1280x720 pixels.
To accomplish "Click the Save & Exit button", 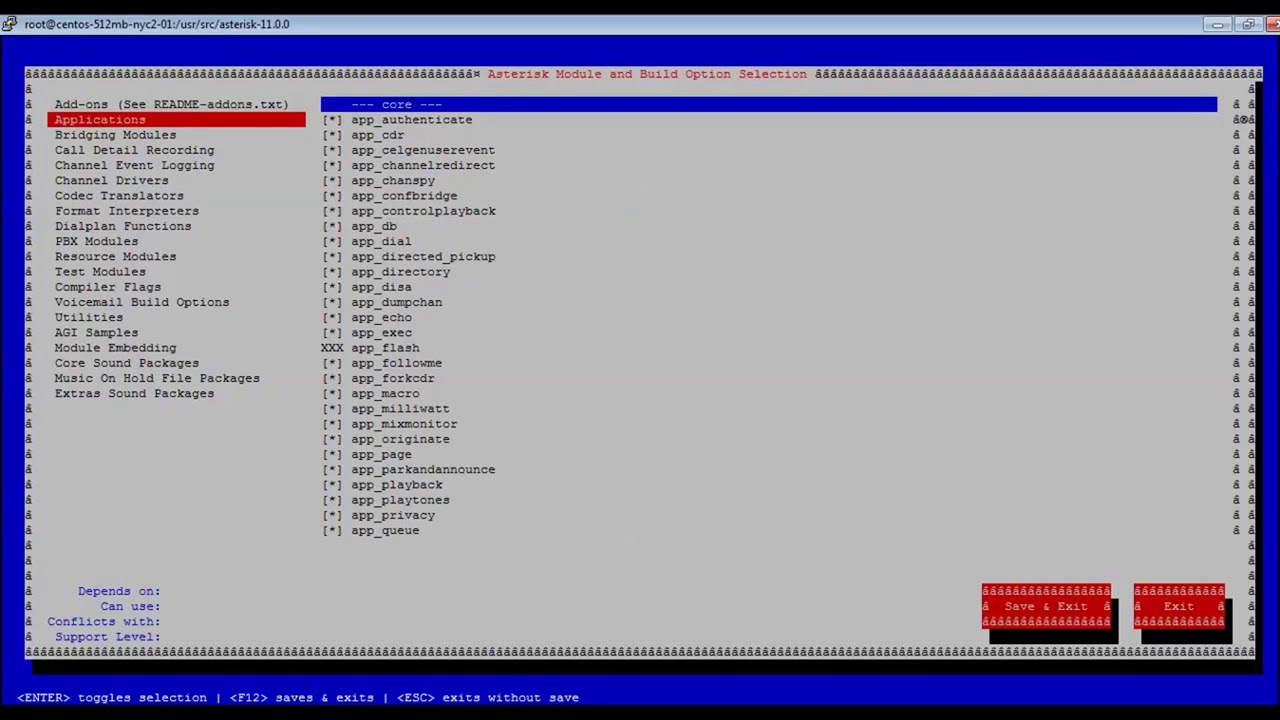I will click(x=1046, y=606).
